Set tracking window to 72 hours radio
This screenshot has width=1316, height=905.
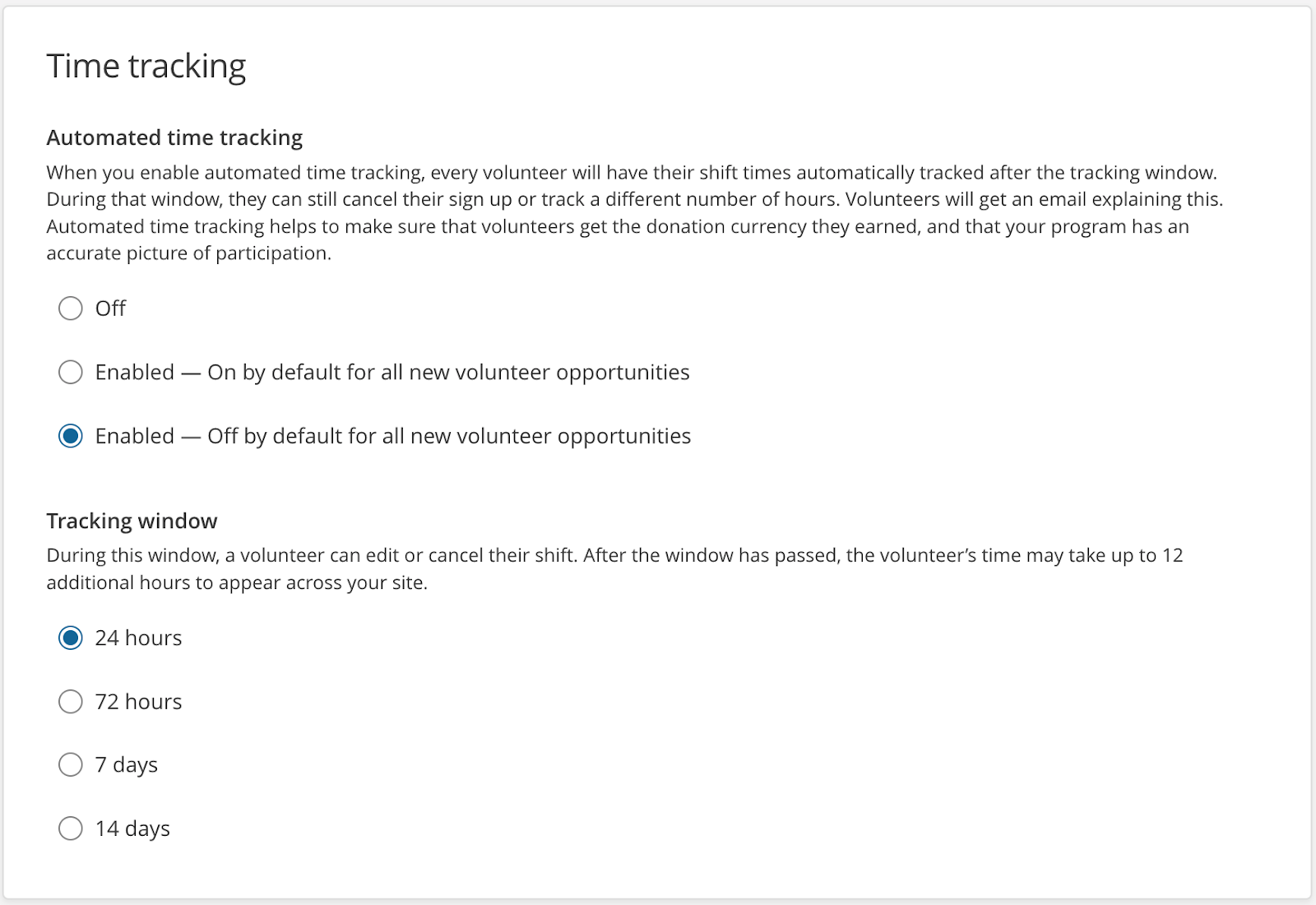click(x=71, y=702)
